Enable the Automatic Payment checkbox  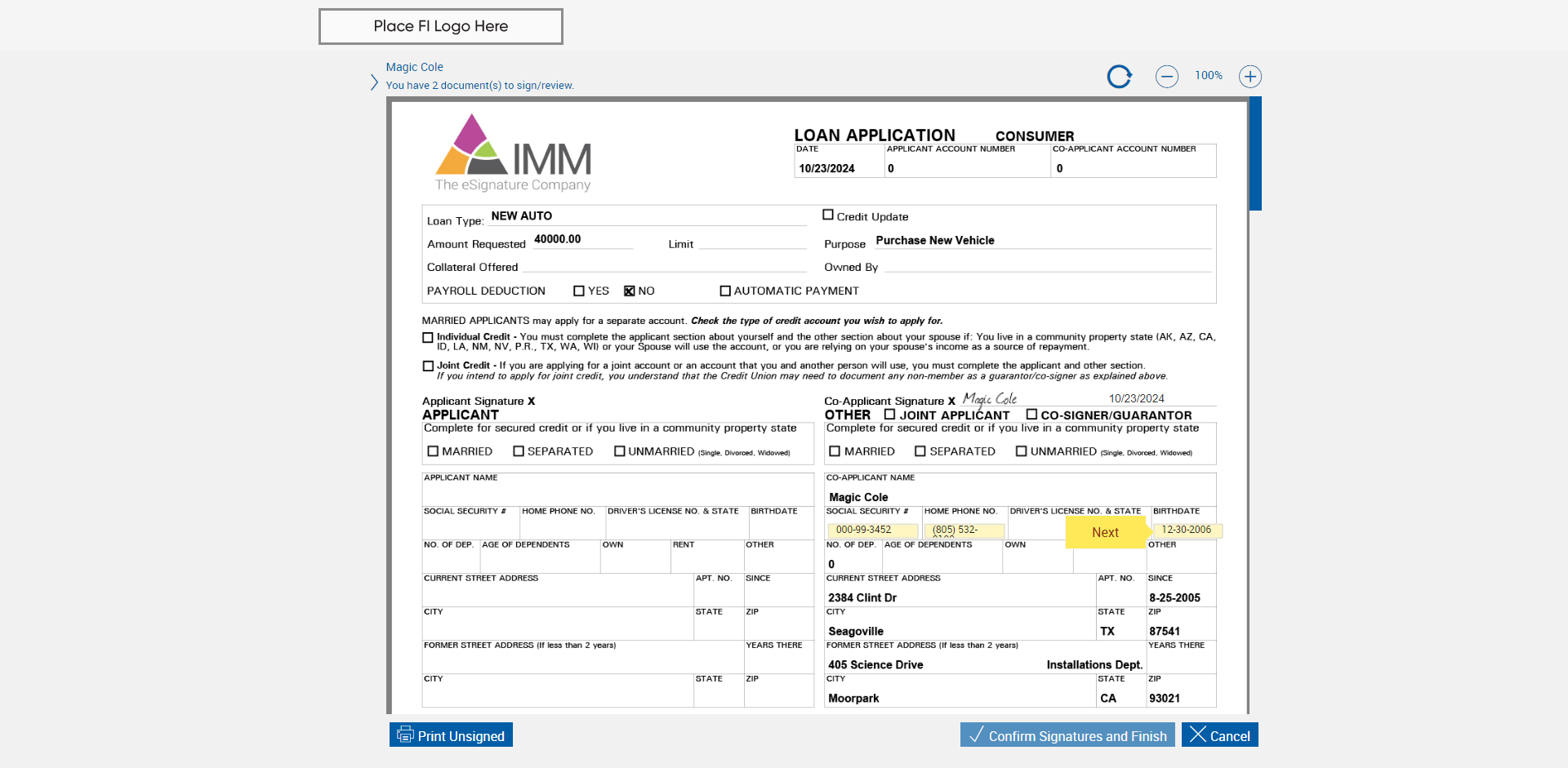725,291
